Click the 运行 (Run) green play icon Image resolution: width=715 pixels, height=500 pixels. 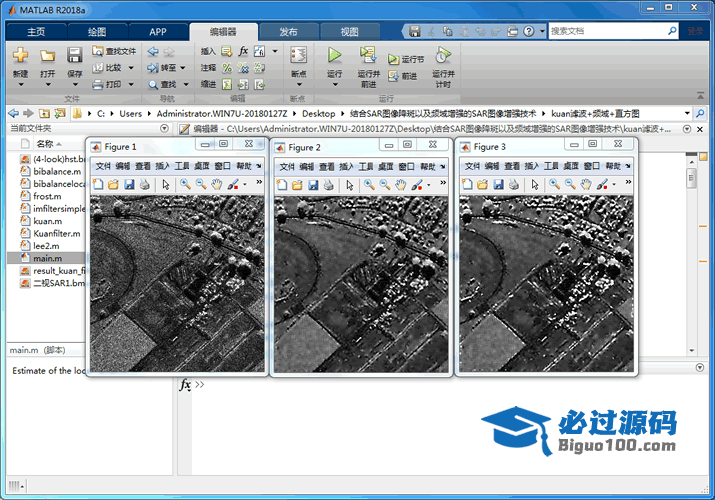click(x=334, y=55)
